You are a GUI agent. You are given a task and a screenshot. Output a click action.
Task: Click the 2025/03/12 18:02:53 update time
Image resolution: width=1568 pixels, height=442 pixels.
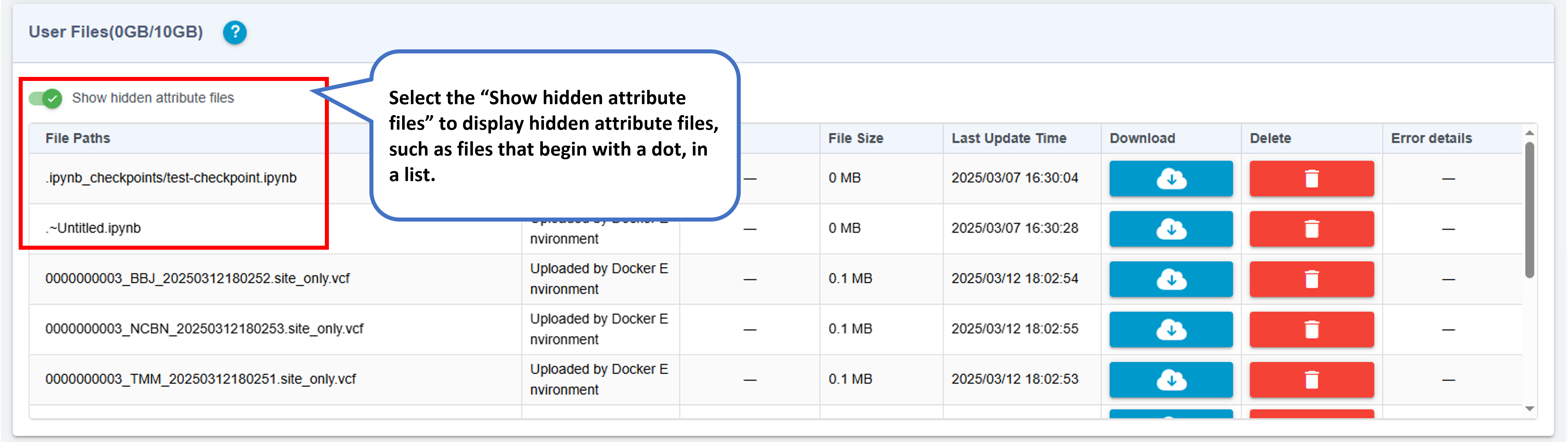tap(1015, 380)
